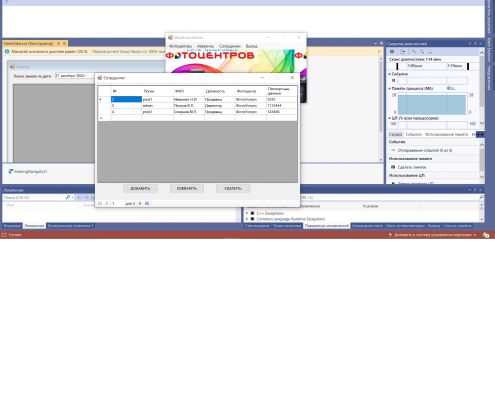The width and height of the screenshot is (495, 400).
Task: Switch to the Окно интерпретации tab
Action: (405, 226)
